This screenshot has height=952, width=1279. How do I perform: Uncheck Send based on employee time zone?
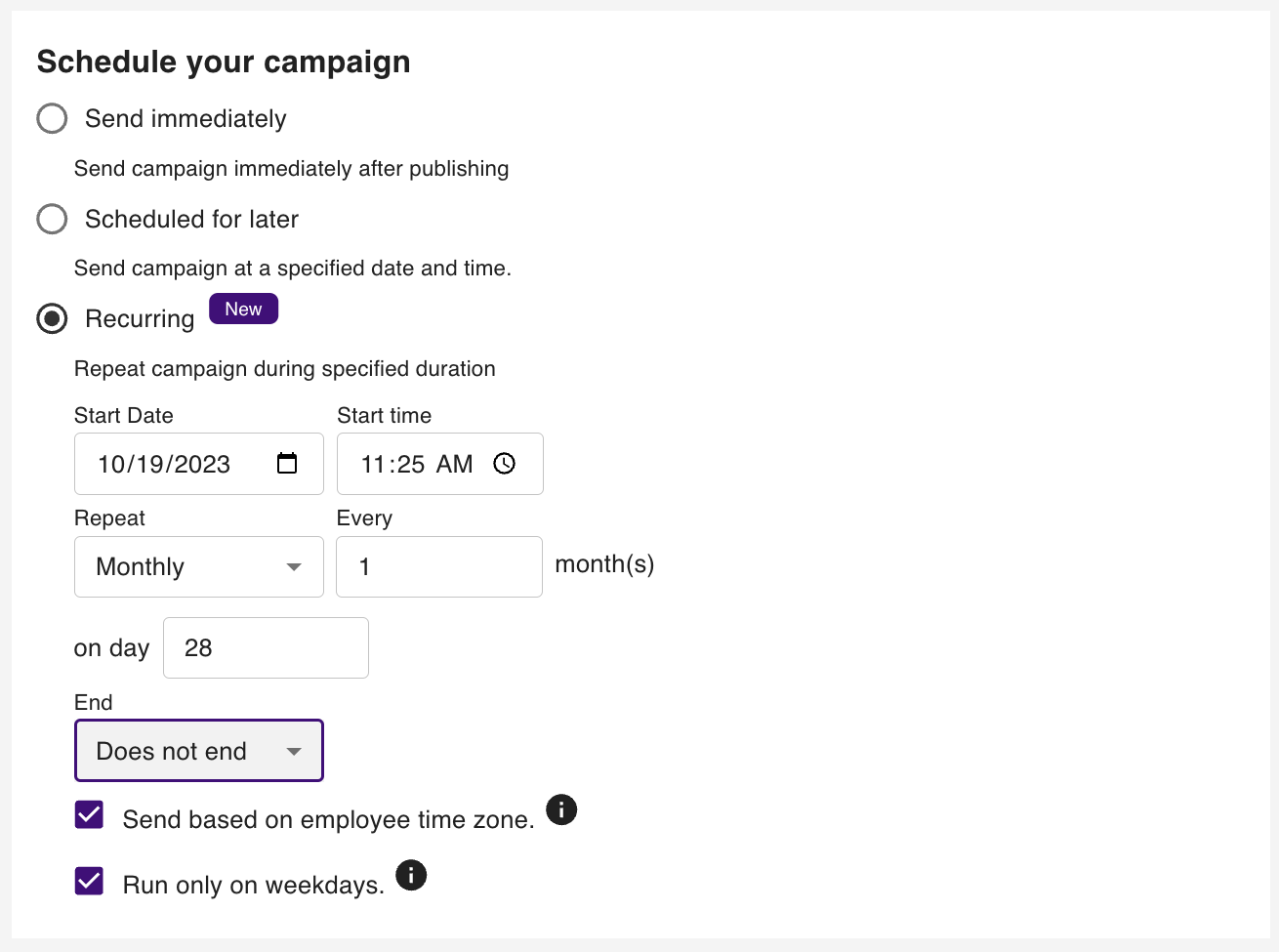click(x=90, y=814)
